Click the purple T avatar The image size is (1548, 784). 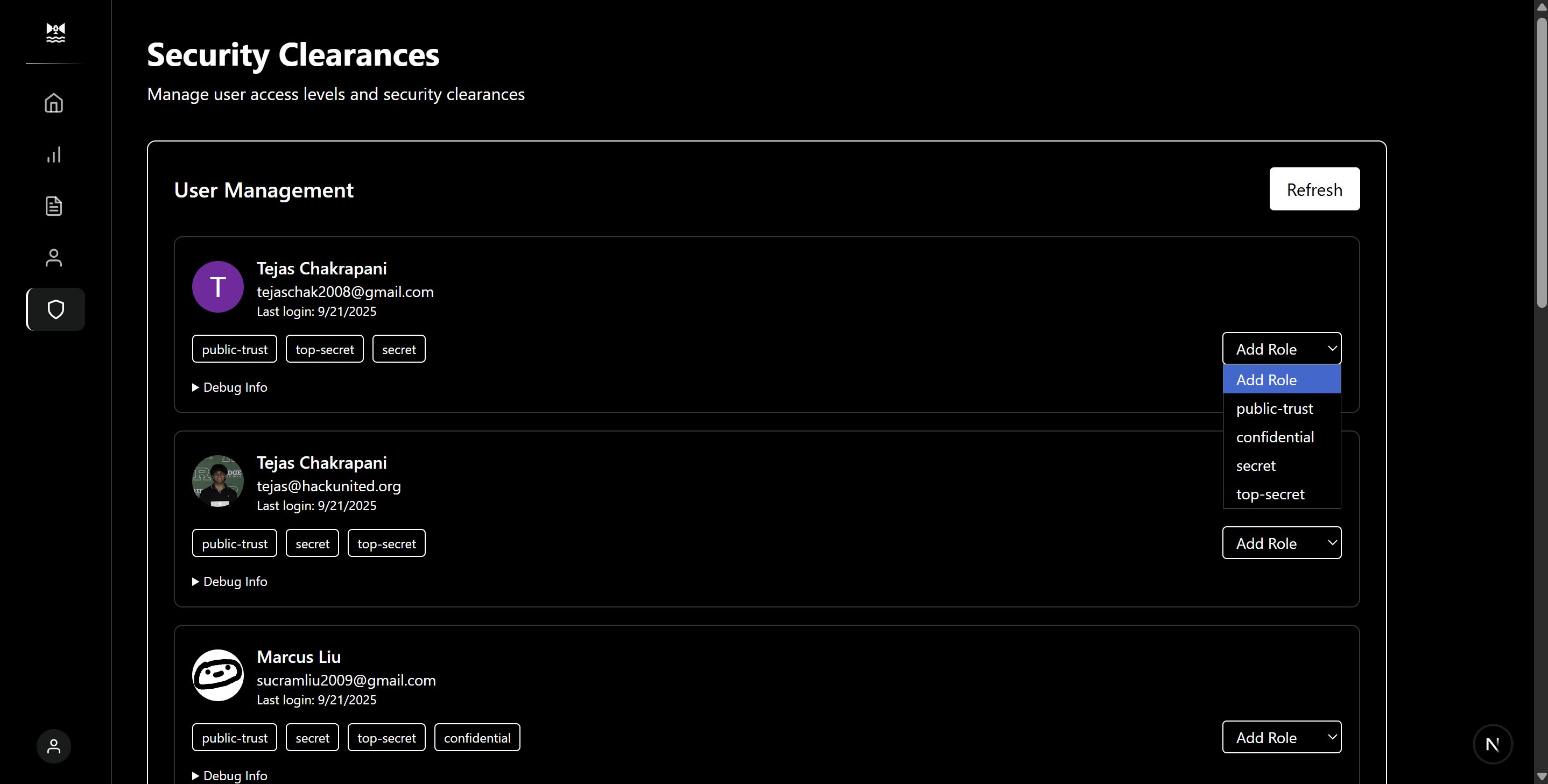[x=217, y=287]
